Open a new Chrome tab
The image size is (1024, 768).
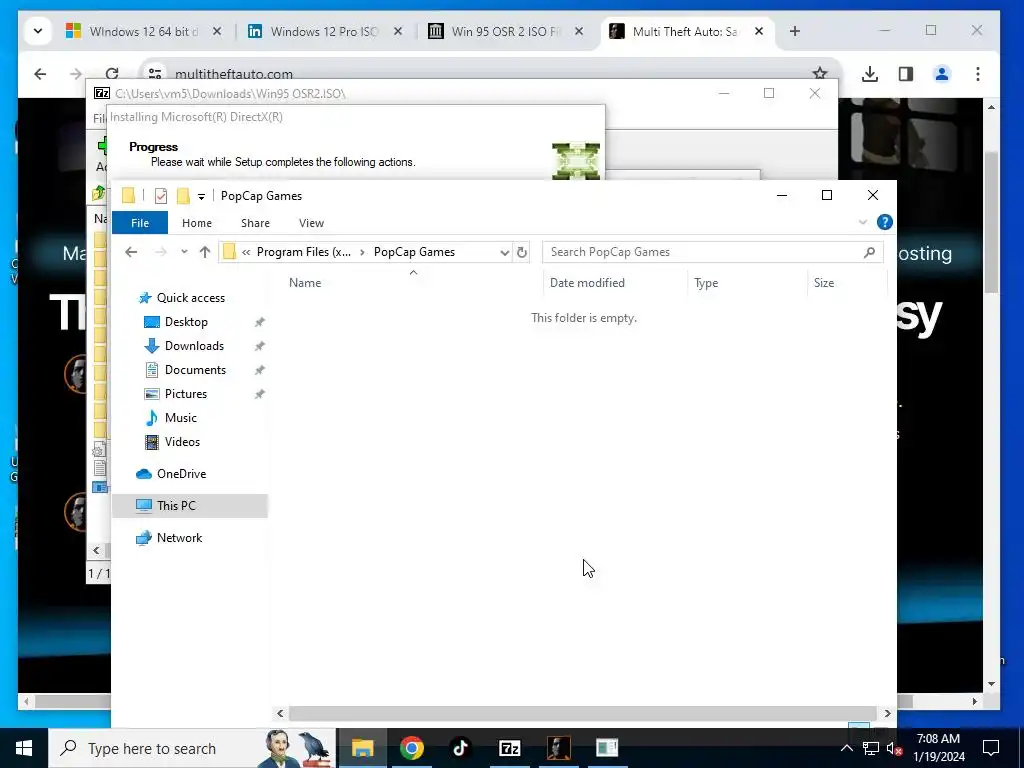tap(795, 31)
